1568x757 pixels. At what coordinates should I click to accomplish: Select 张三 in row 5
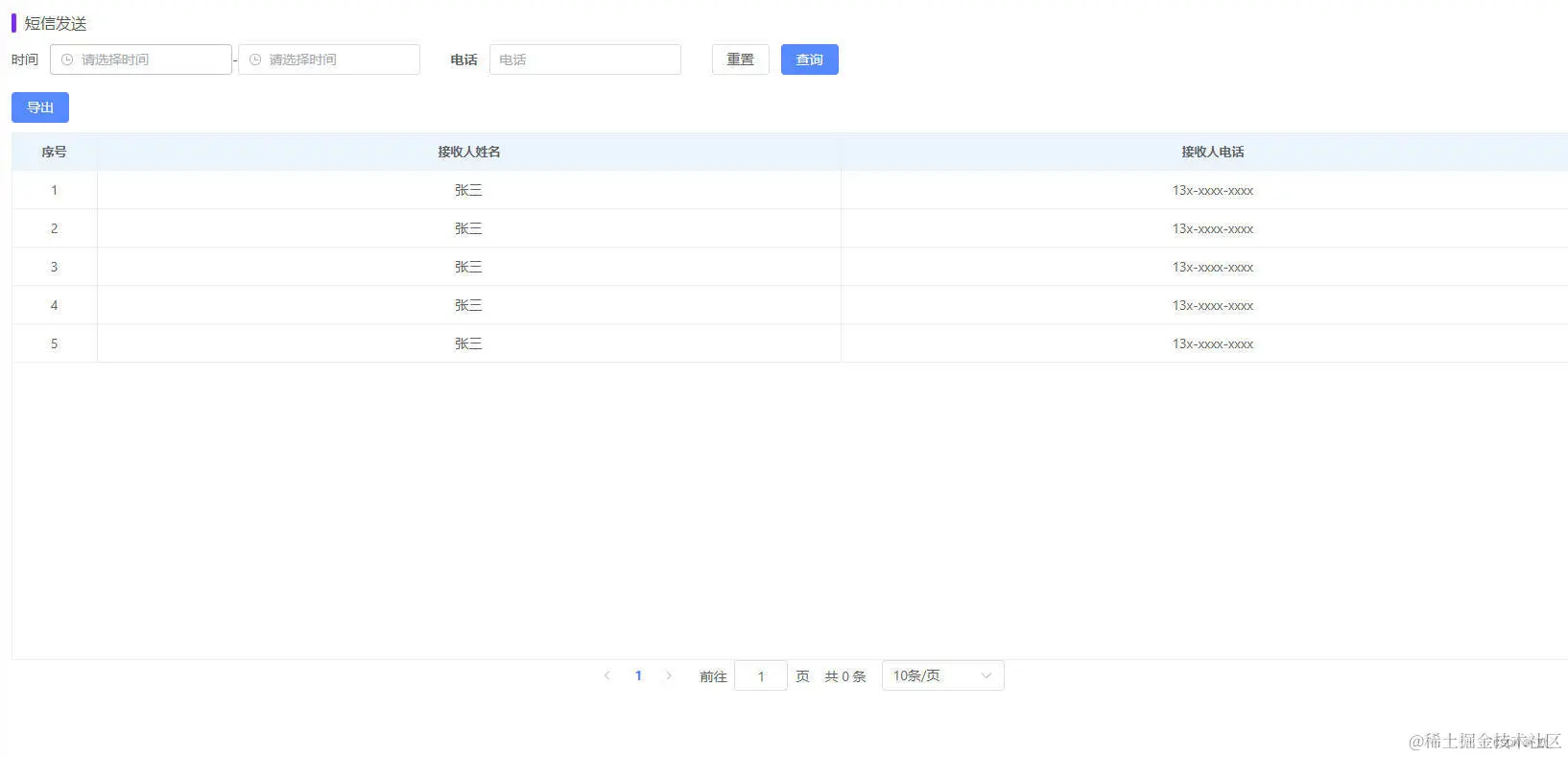(468, 343)
